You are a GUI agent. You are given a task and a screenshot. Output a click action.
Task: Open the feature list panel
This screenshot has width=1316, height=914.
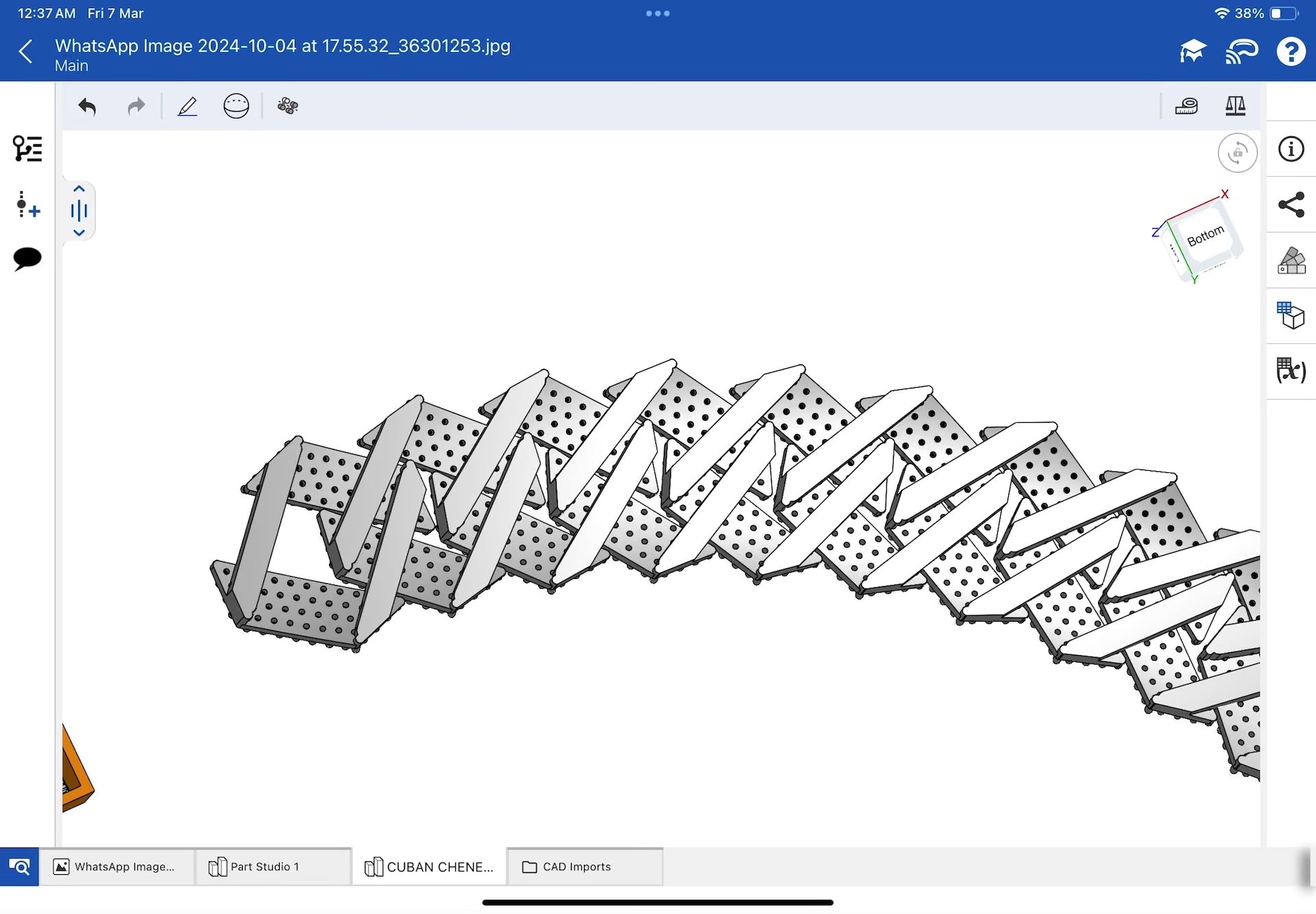(x=27, y=149)
